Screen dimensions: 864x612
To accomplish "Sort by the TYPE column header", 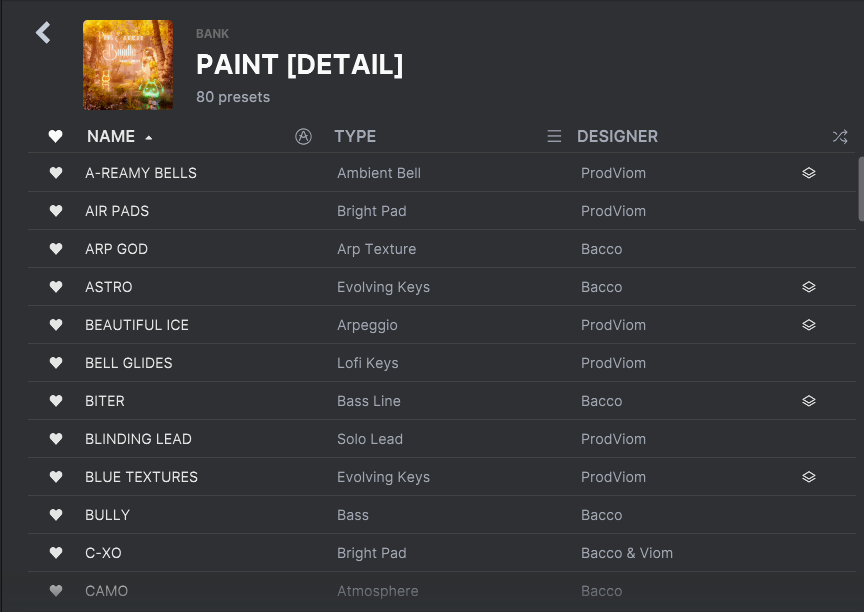I will pos(355,136).
